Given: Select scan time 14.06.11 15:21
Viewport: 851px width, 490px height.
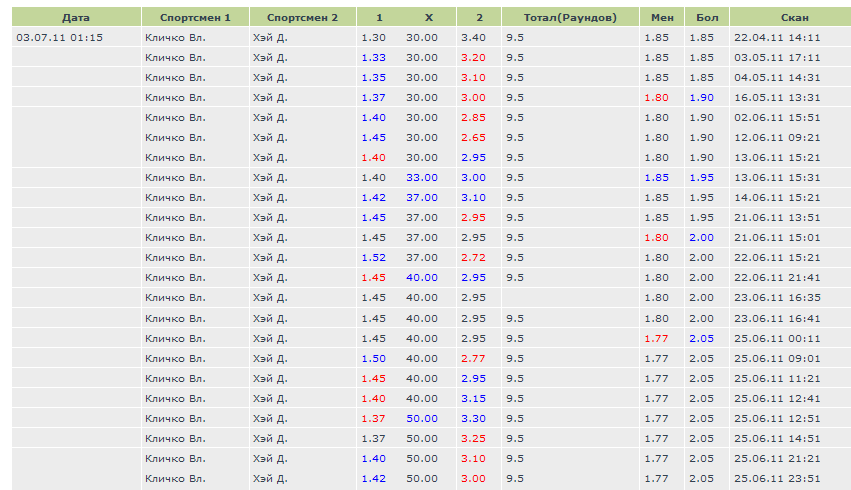Looking at the screenshot, I should coord(777,198).
